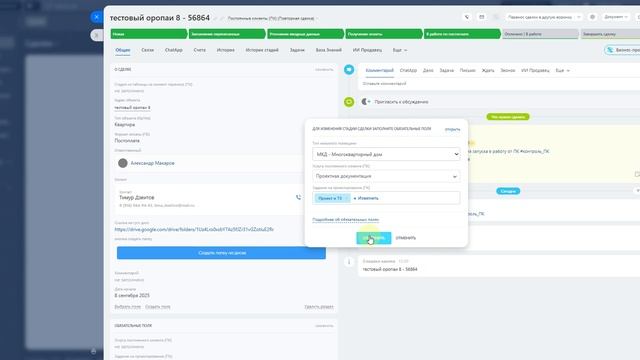Open the settings gear in the deal header
This screenshot has width=640, height=360.
[592, 17]
